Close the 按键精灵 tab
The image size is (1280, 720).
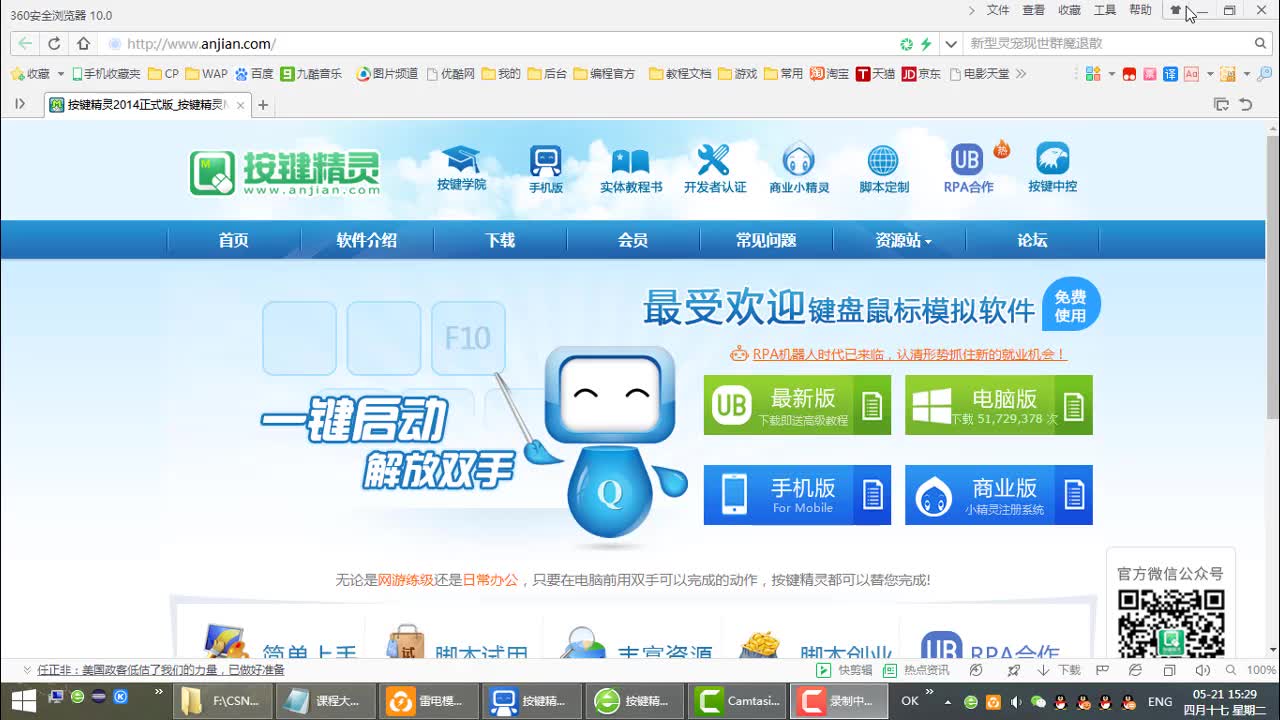240,105
